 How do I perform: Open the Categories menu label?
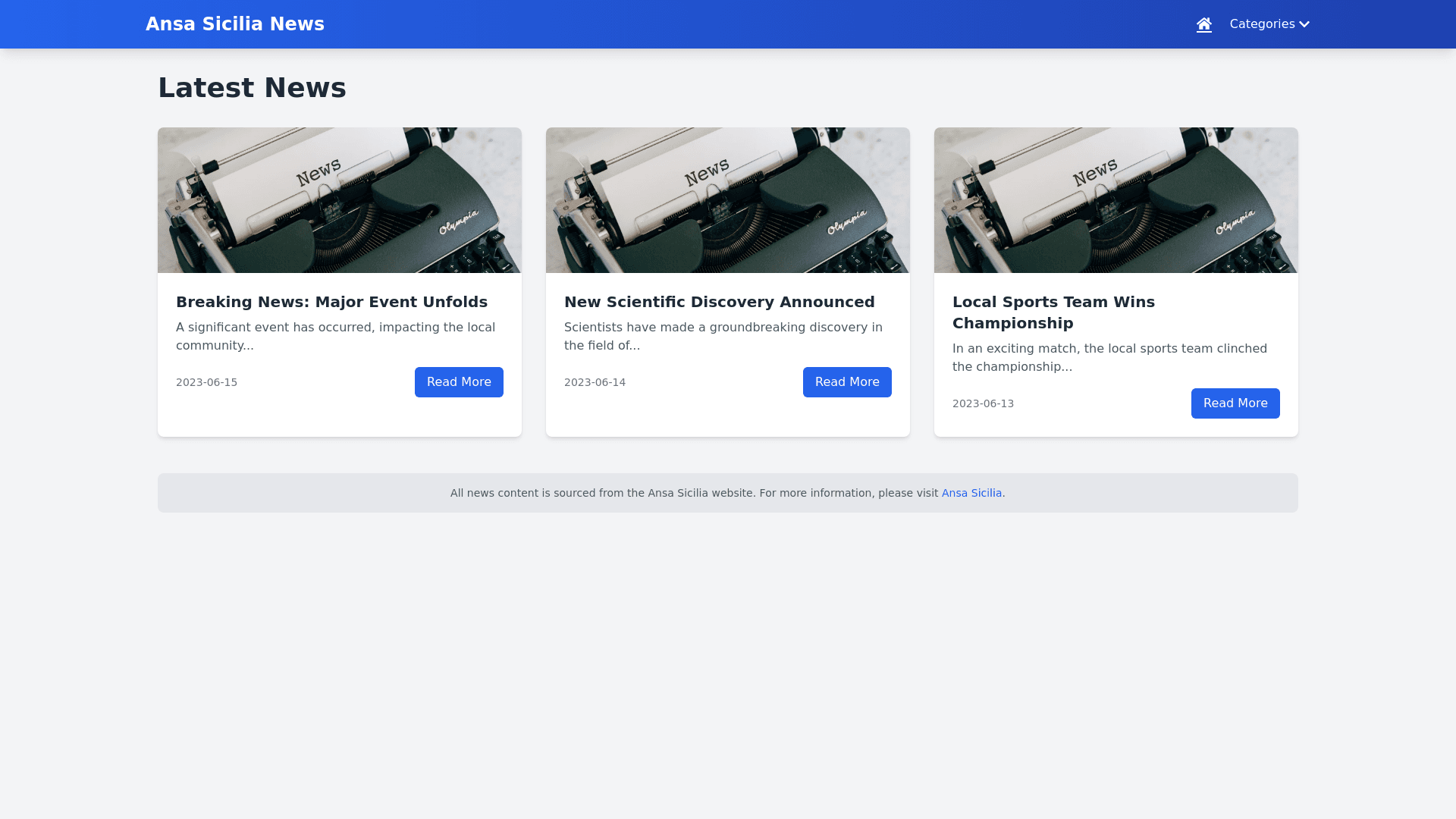coord(1262,24)
